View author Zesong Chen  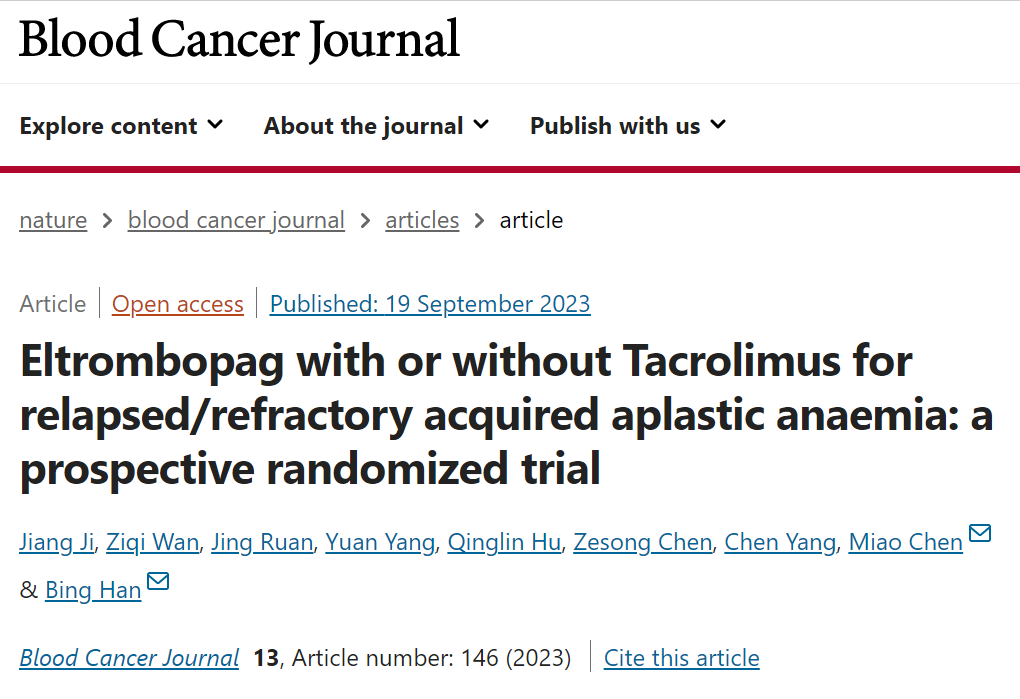click(643, 542)
